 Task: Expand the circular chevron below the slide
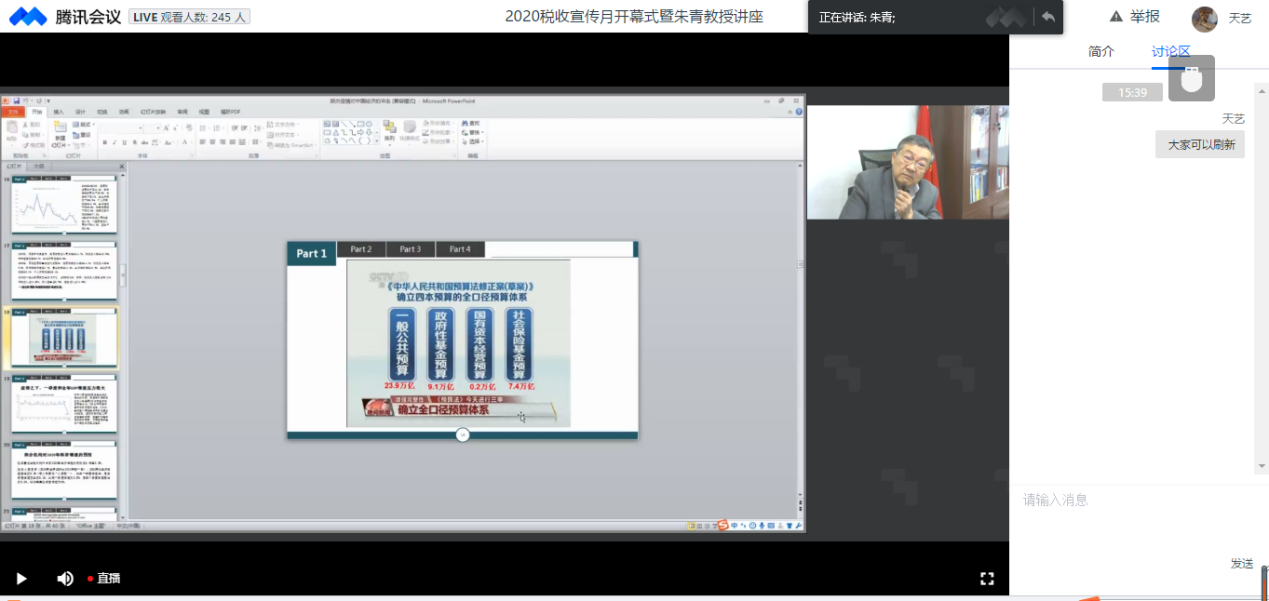463,434
